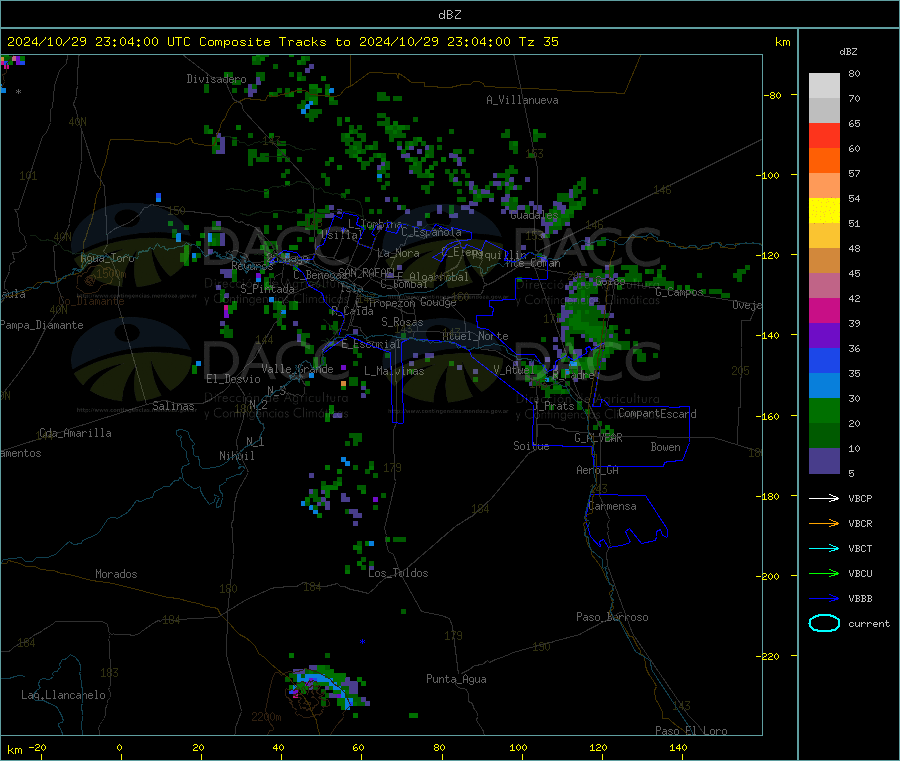This screenshot has width=900, height=761.
Task: Click the 'Salinas' map label
Action: point(173,406)
